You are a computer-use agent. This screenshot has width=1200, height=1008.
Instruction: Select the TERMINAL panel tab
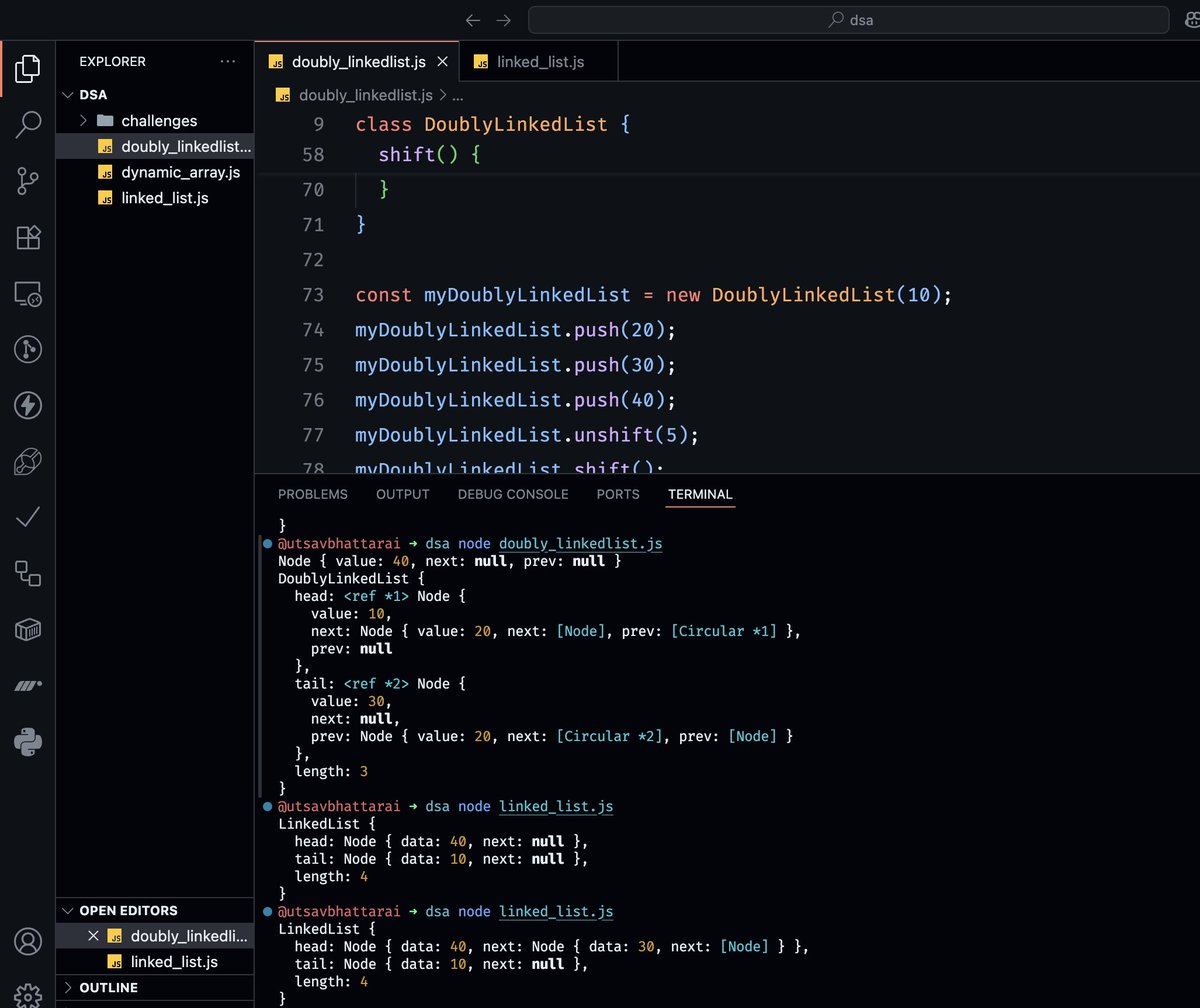point(700,494)
